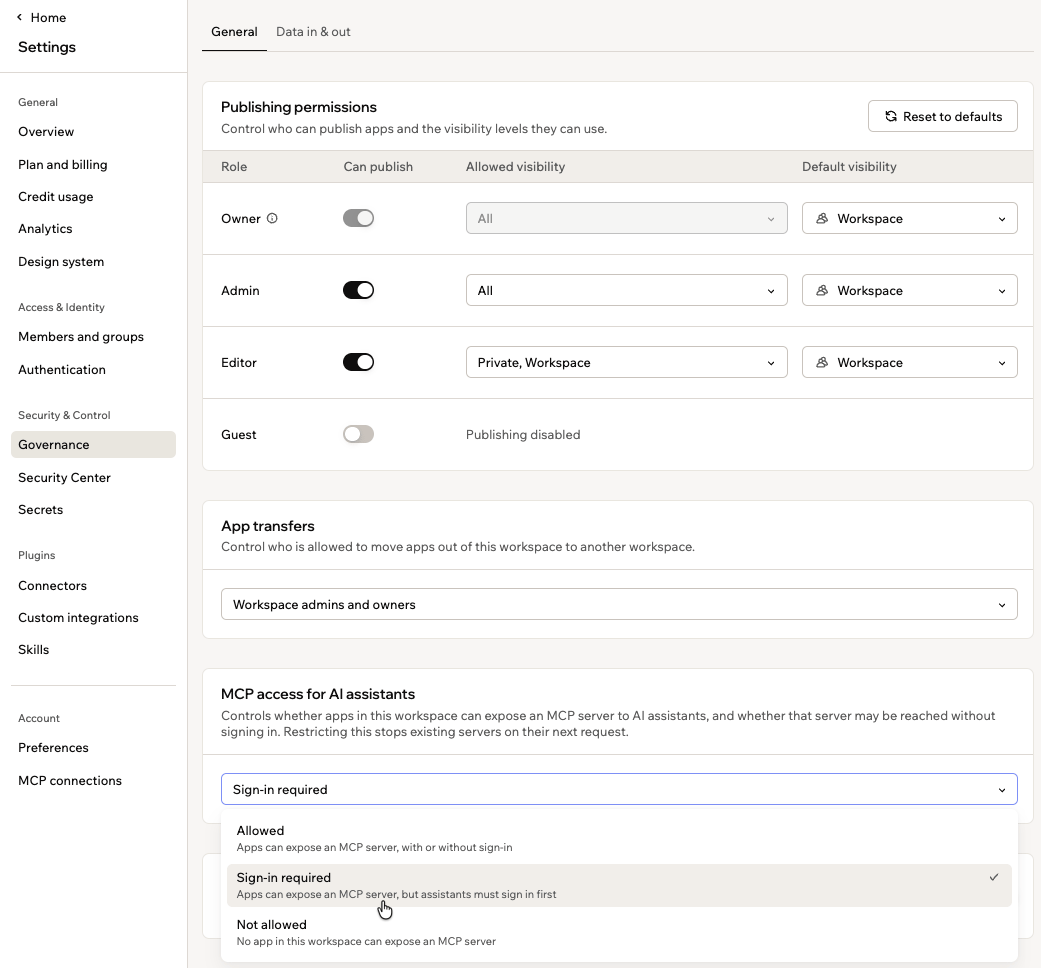Screen dimensions: 1041x968
Task: Click the workspace people icon in Owner row
Action: pyautogui.click(x=822, y=218)
